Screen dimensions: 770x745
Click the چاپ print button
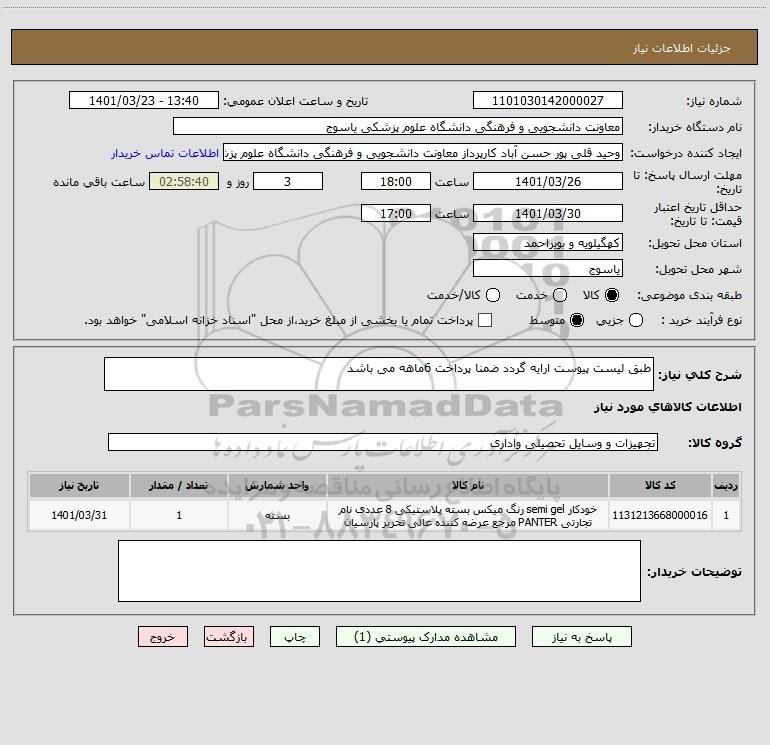point(295,637)
